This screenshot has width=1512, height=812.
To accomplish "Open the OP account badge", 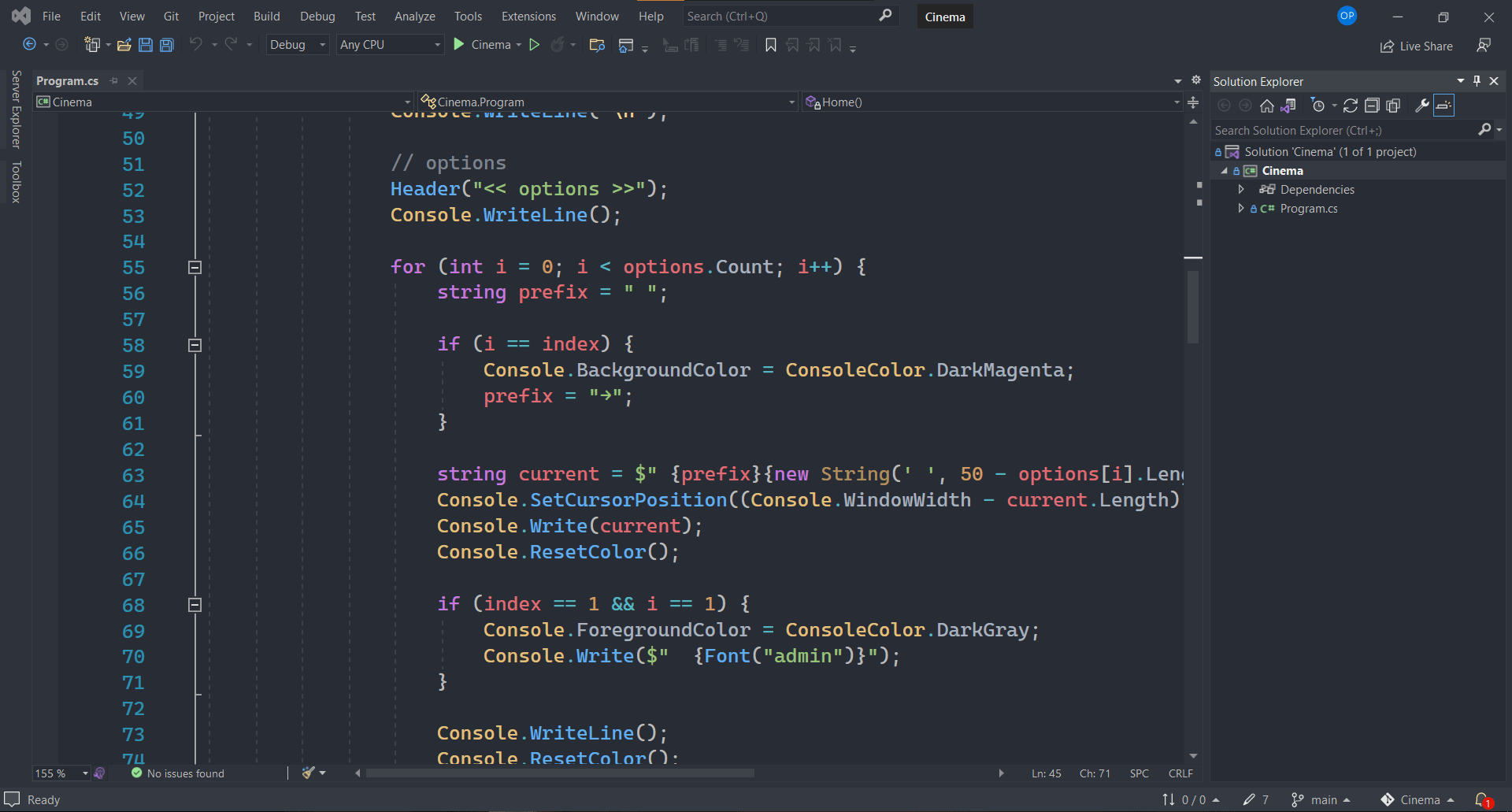I will tap(1347, 16).
